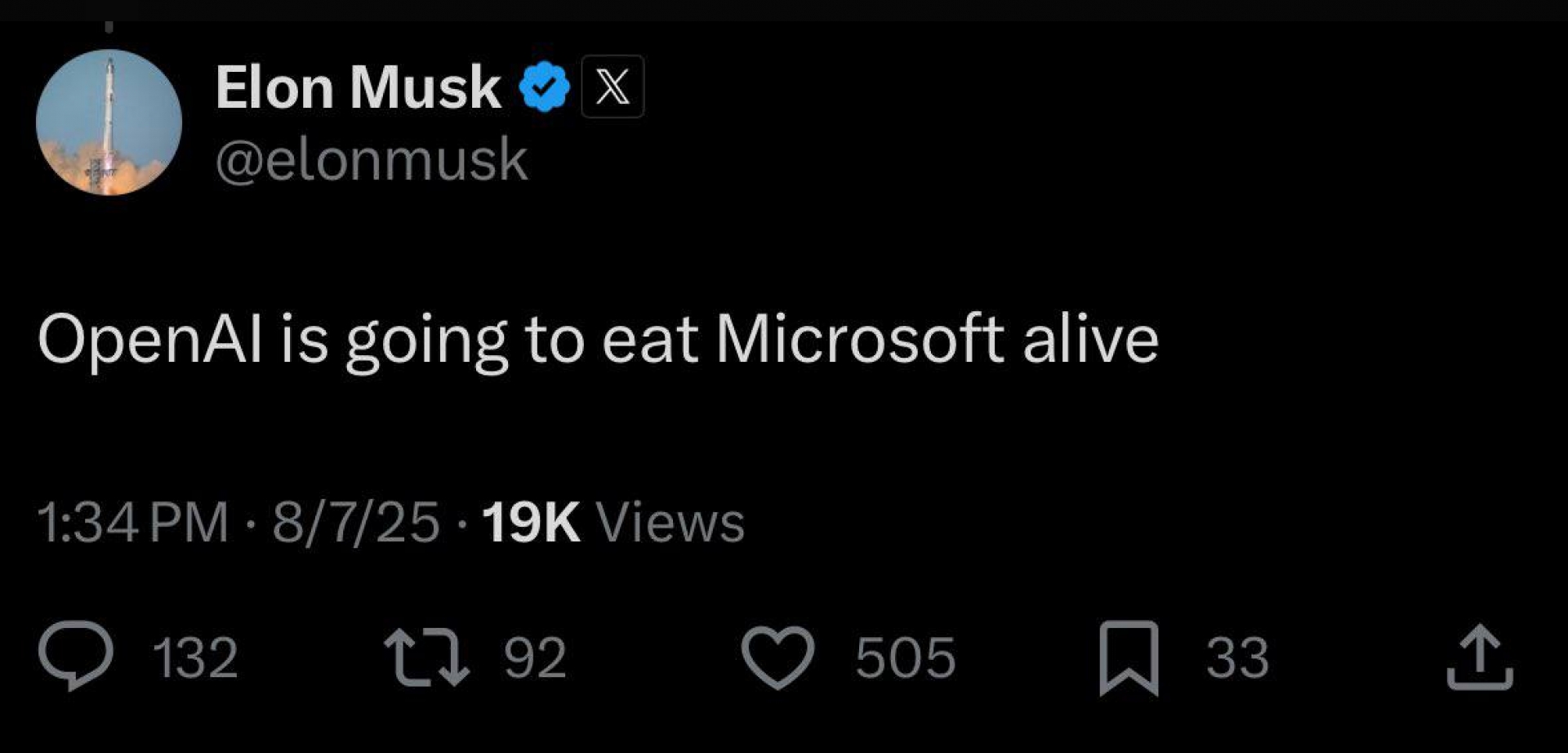Click the blue verified checkmark badge
Image resolution: width=1568 pixels, height=753 pixels.
[545, 87]
